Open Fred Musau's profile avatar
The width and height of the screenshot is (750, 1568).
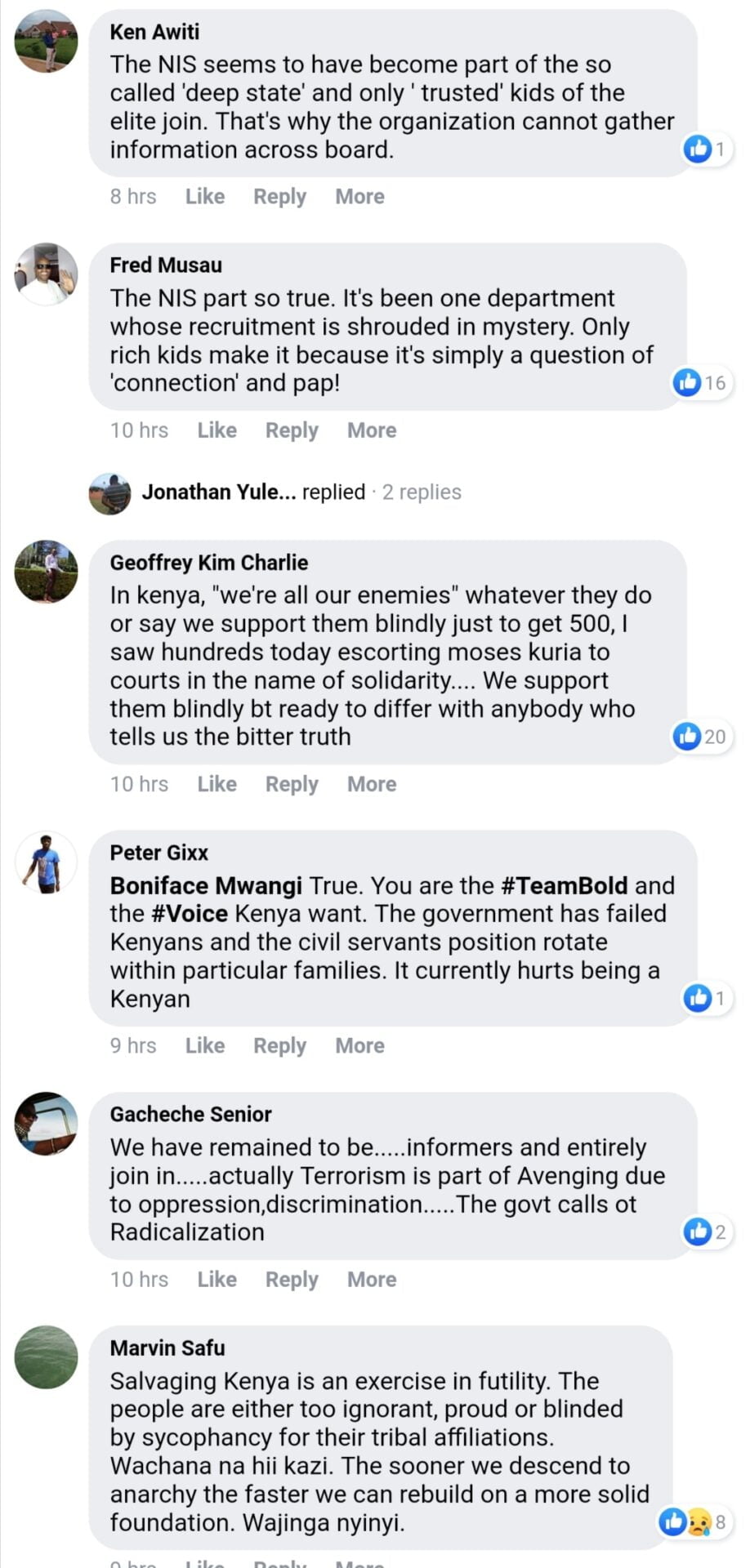tap(47, 274)
